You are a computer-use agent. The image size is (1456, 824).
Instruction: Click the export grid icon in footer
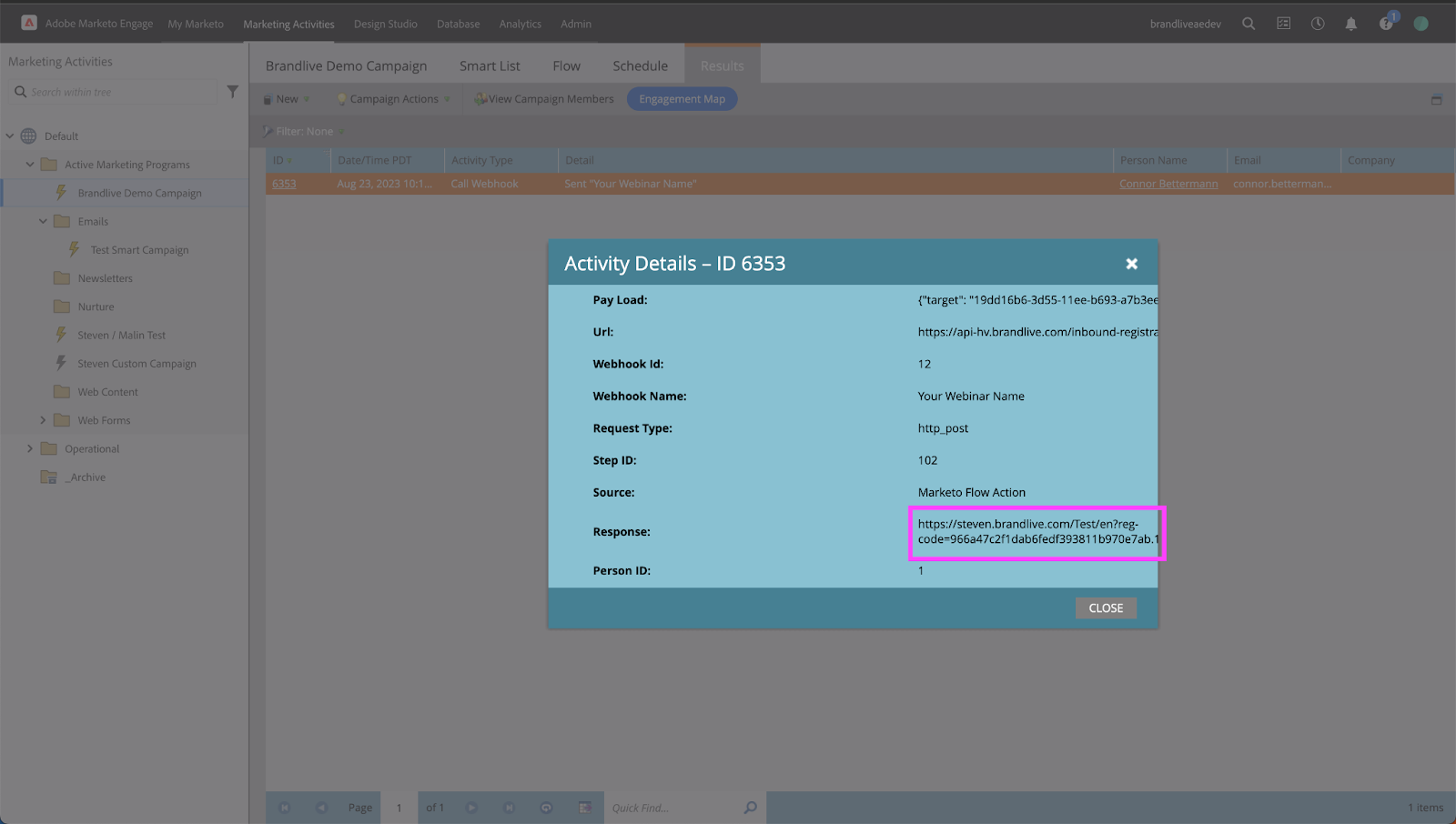584,808
